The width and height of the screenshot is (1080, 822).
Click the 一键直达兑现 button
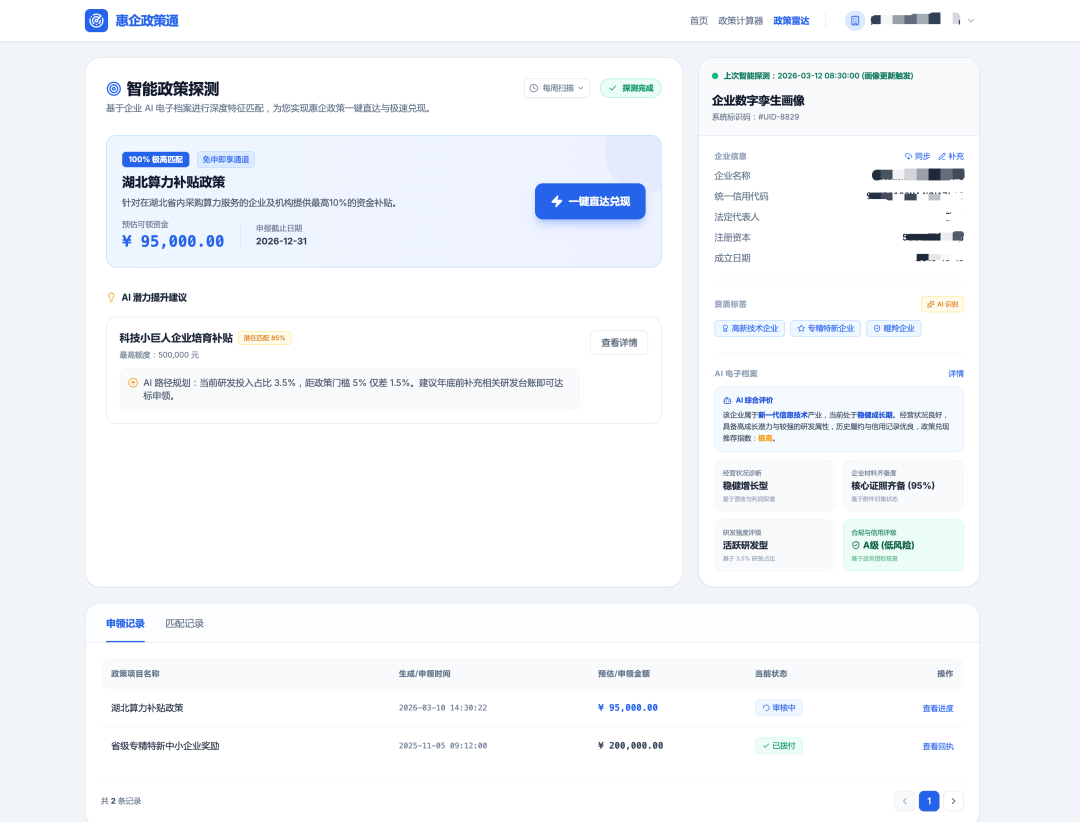click(590, 201)
